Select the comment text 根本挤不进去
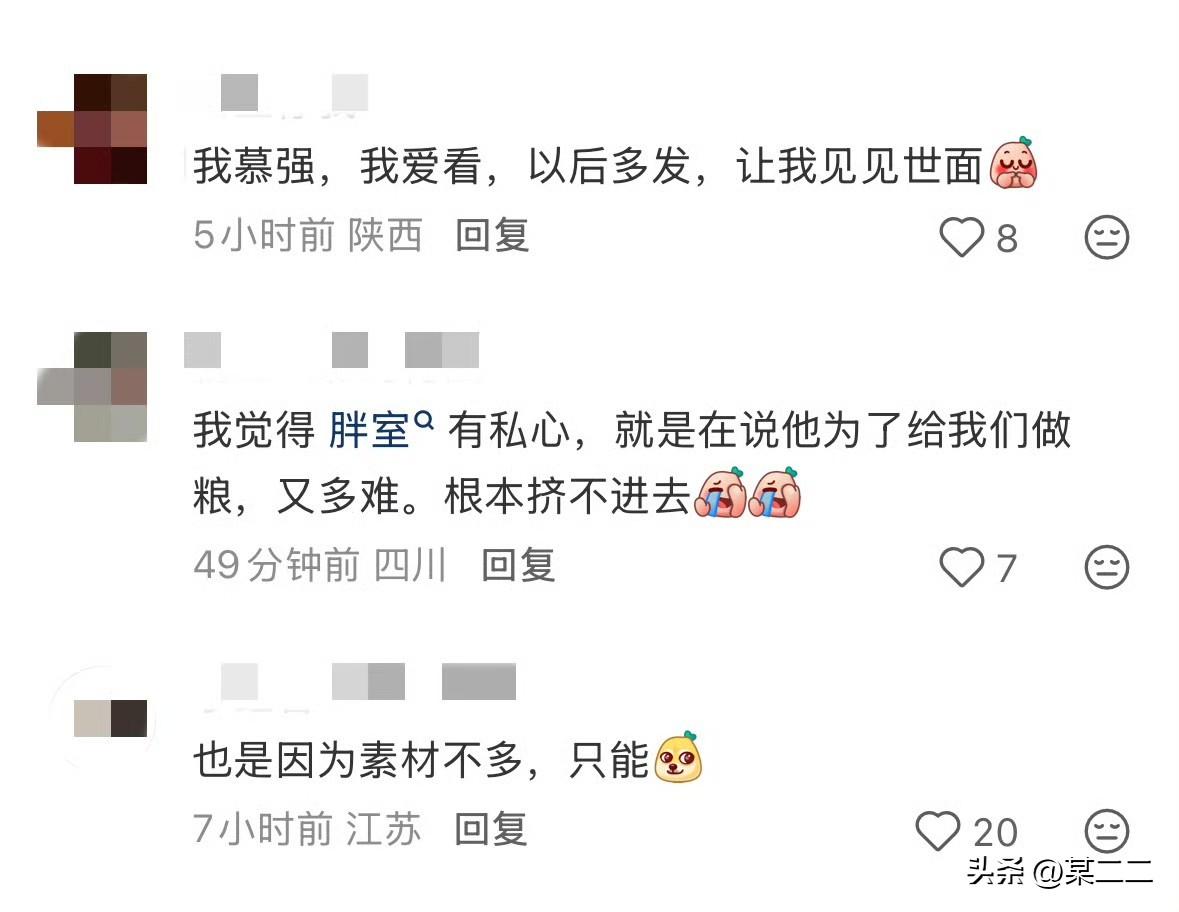The width and height of the screenshot is (1179, 912). [x=567, y=496]
